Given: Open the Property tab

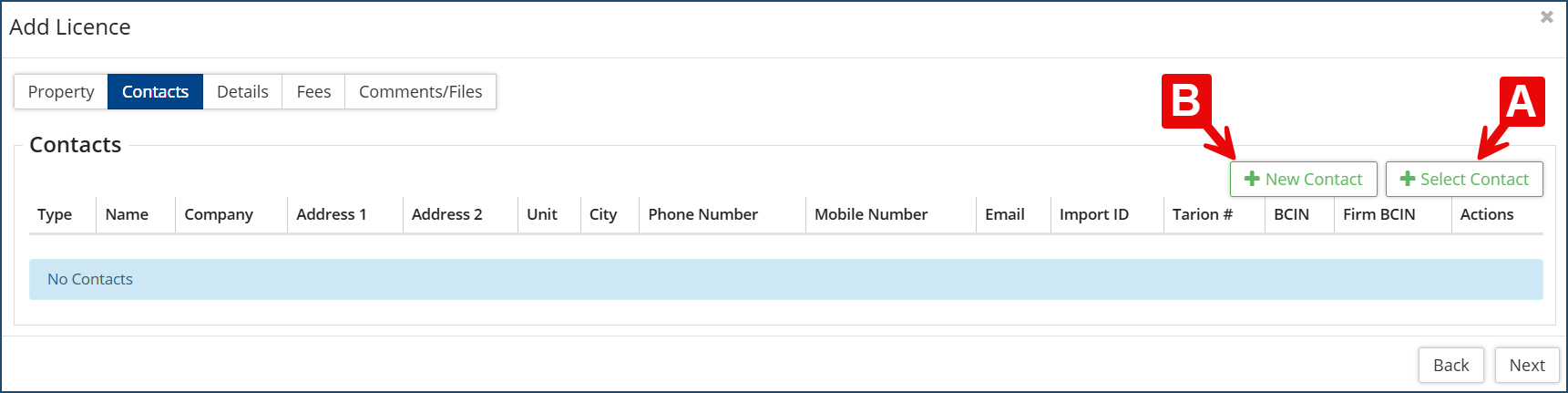Looking at the screenshot, I should [x=61, y=92].
